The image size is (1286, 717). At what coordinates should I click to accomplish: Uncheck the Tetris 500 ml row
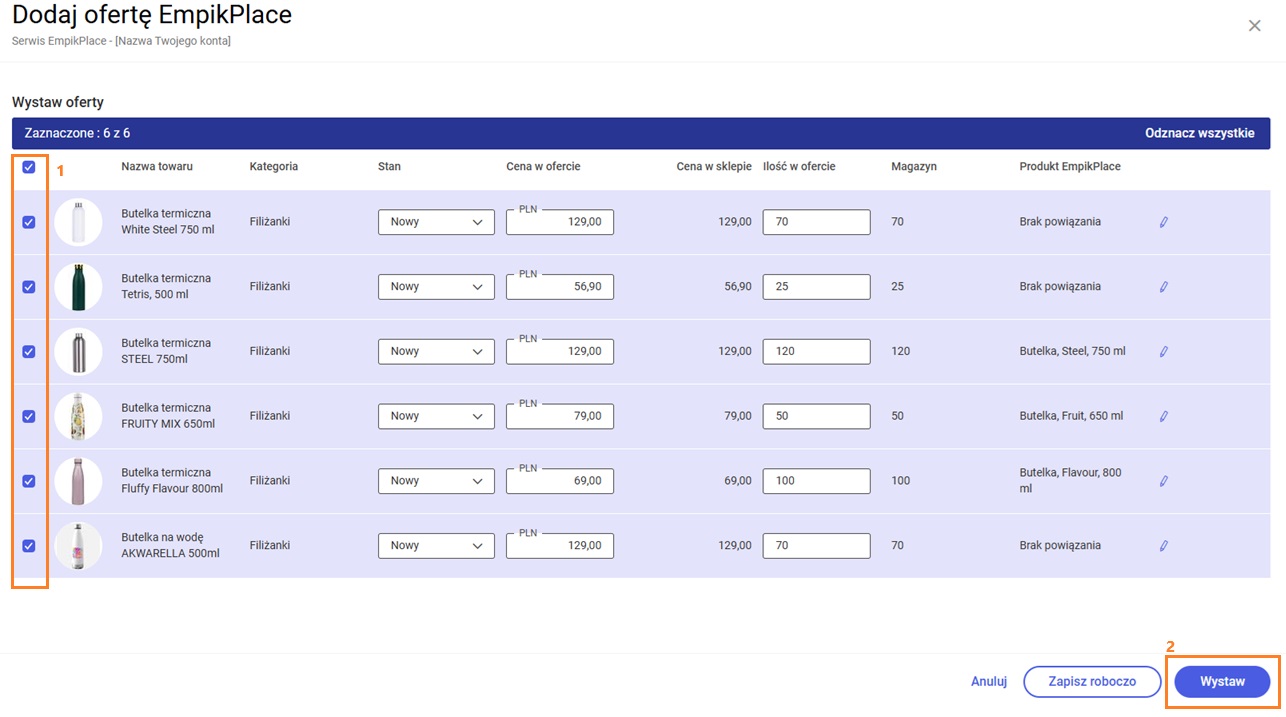[29, 287]
